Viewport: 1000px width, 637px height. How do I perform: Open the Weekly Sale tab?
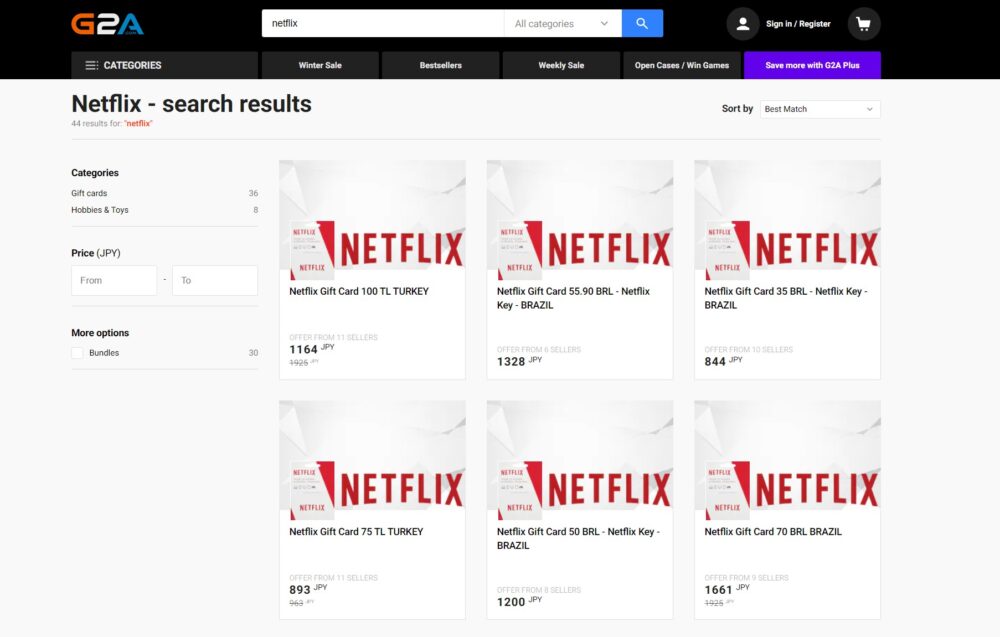(561, 65)
